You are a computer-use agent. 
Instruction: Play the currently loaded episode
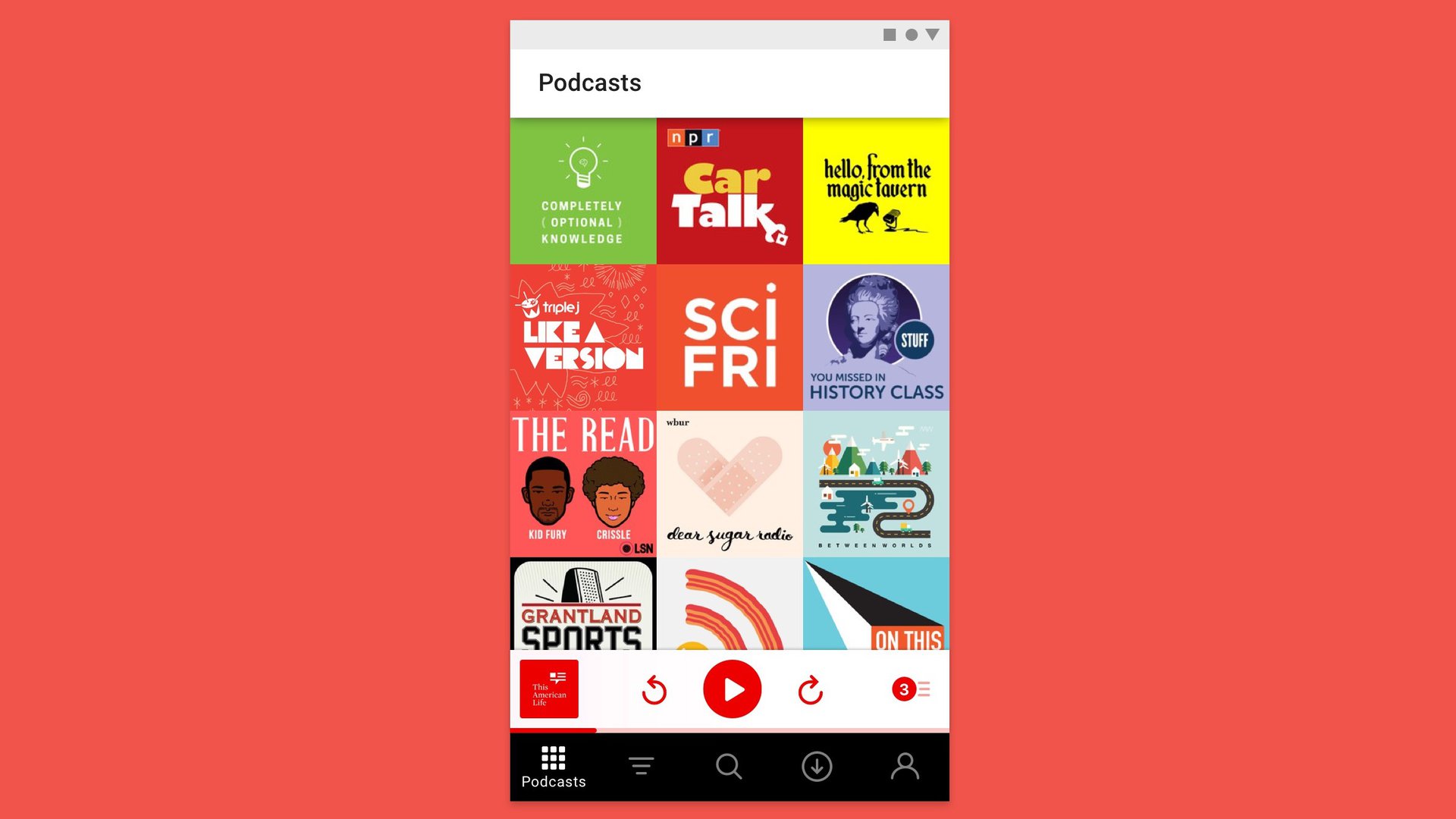[x=731, y=689]
